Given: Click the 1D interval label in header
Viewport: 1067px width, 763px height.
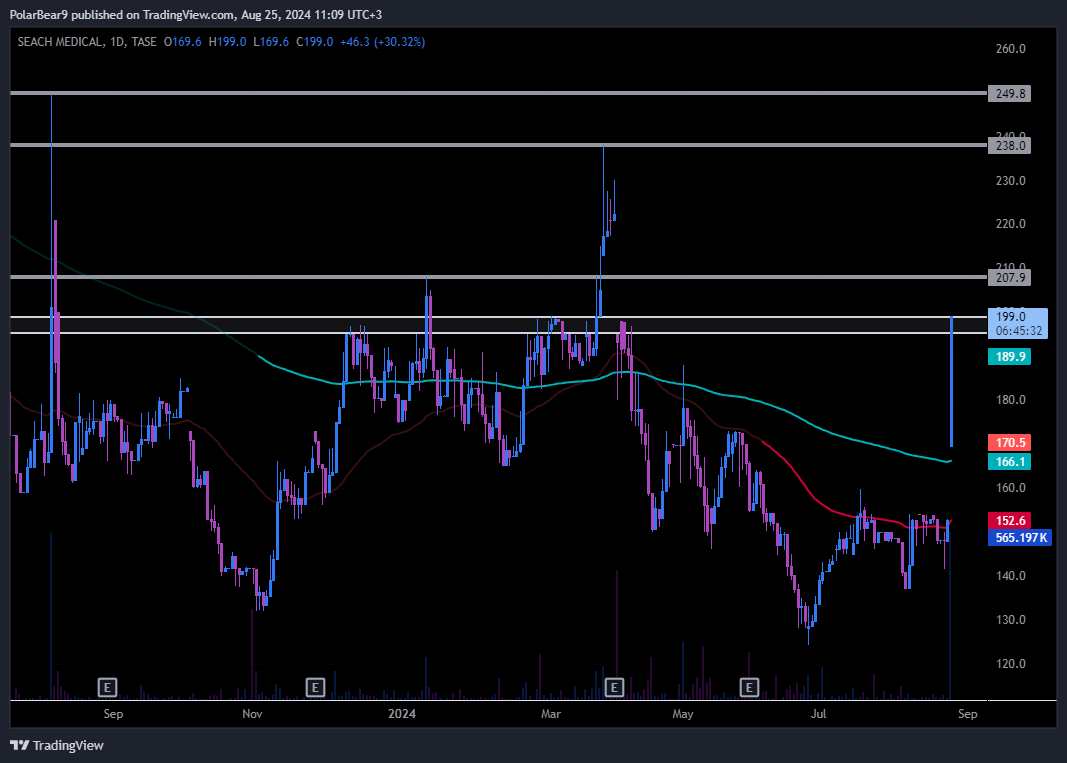Looking at the screenshot, I should (x=117, y=42).
